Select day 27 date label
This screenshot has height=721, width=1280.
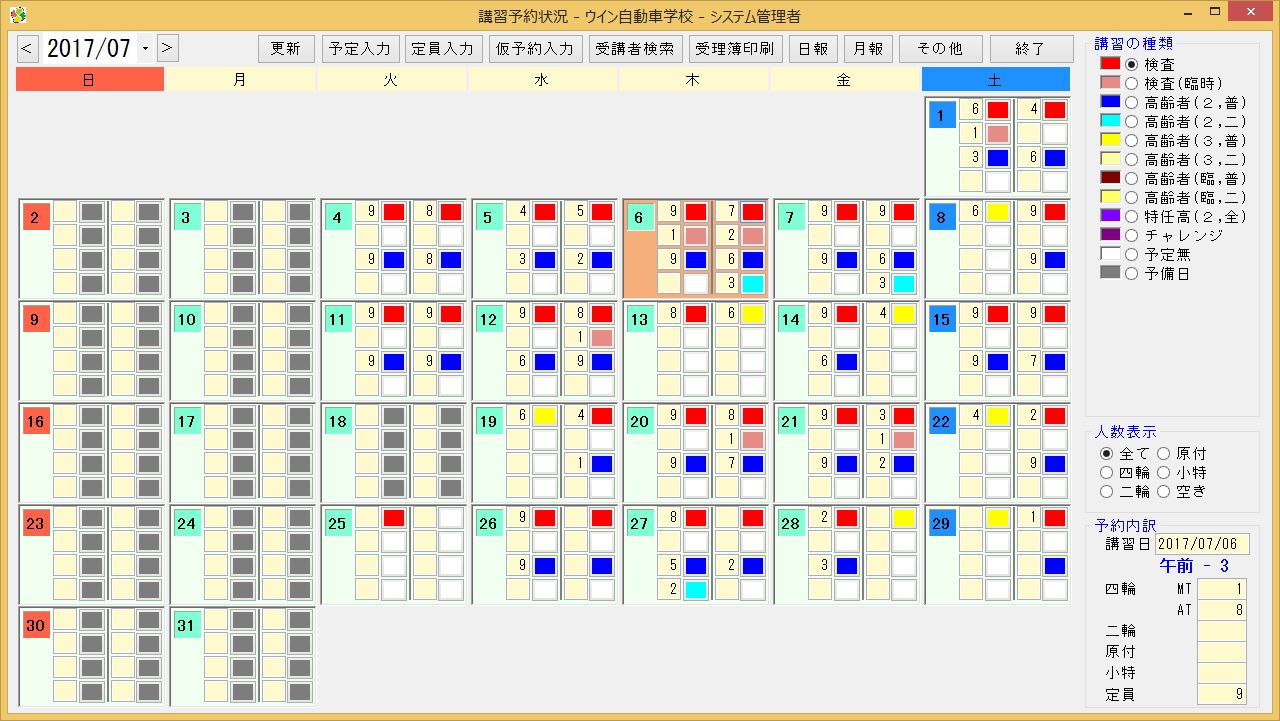(639, 523)
